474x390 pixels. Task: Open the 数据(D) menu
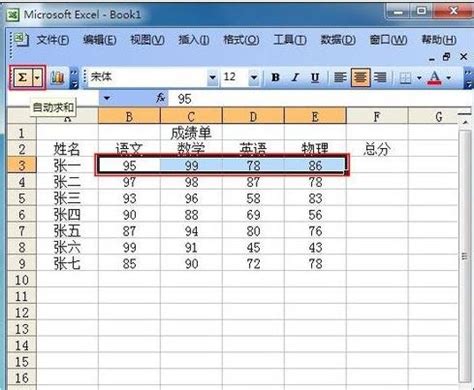click(338, 40)
